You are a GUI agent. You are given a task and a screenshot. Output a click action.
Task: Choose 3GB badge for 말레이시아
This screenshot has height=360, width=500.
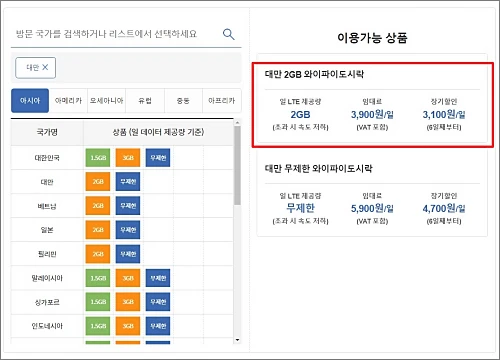128,278
